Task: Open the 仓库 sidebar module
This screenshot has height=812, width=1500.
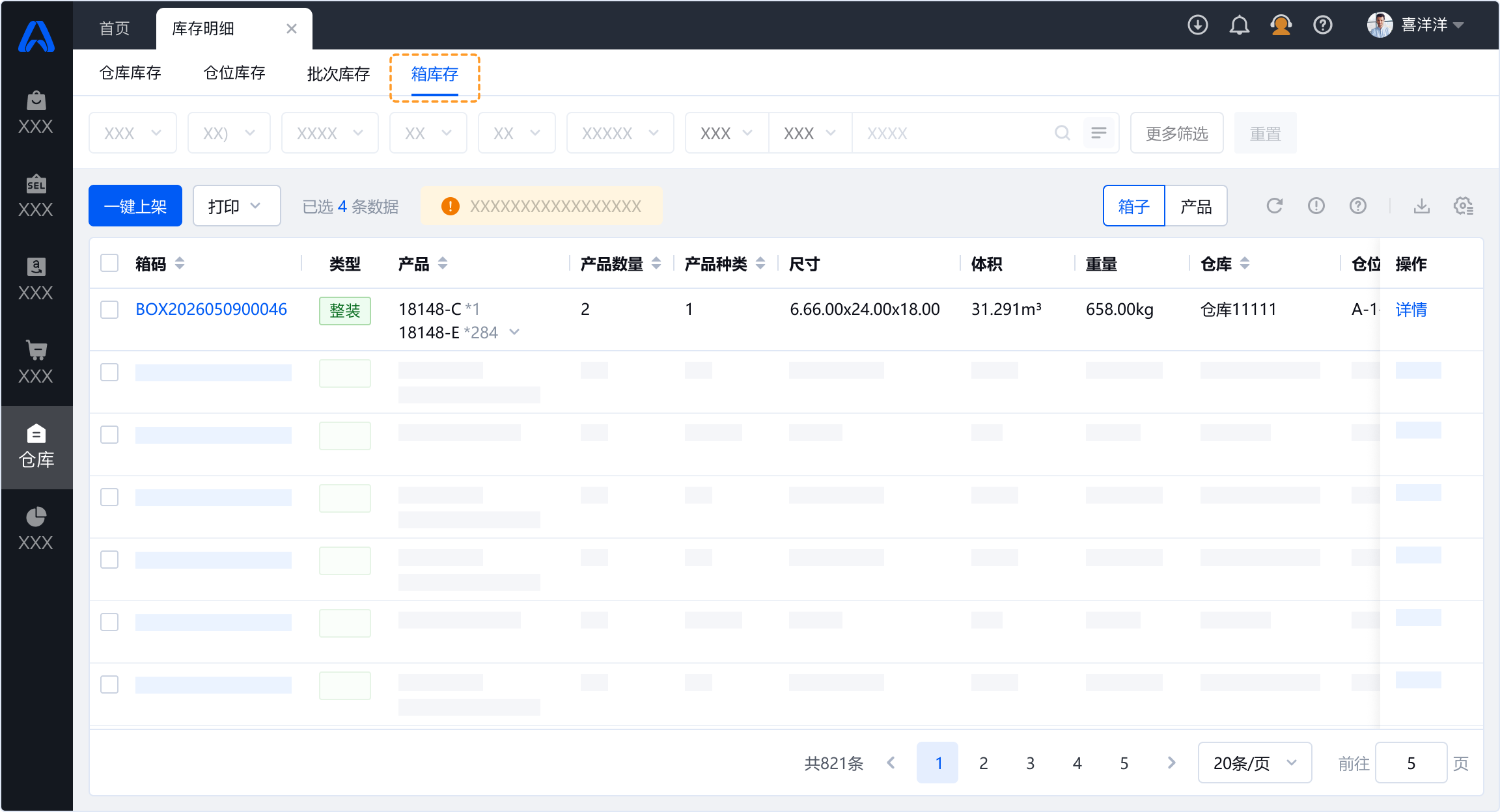Action: [36, 447]
